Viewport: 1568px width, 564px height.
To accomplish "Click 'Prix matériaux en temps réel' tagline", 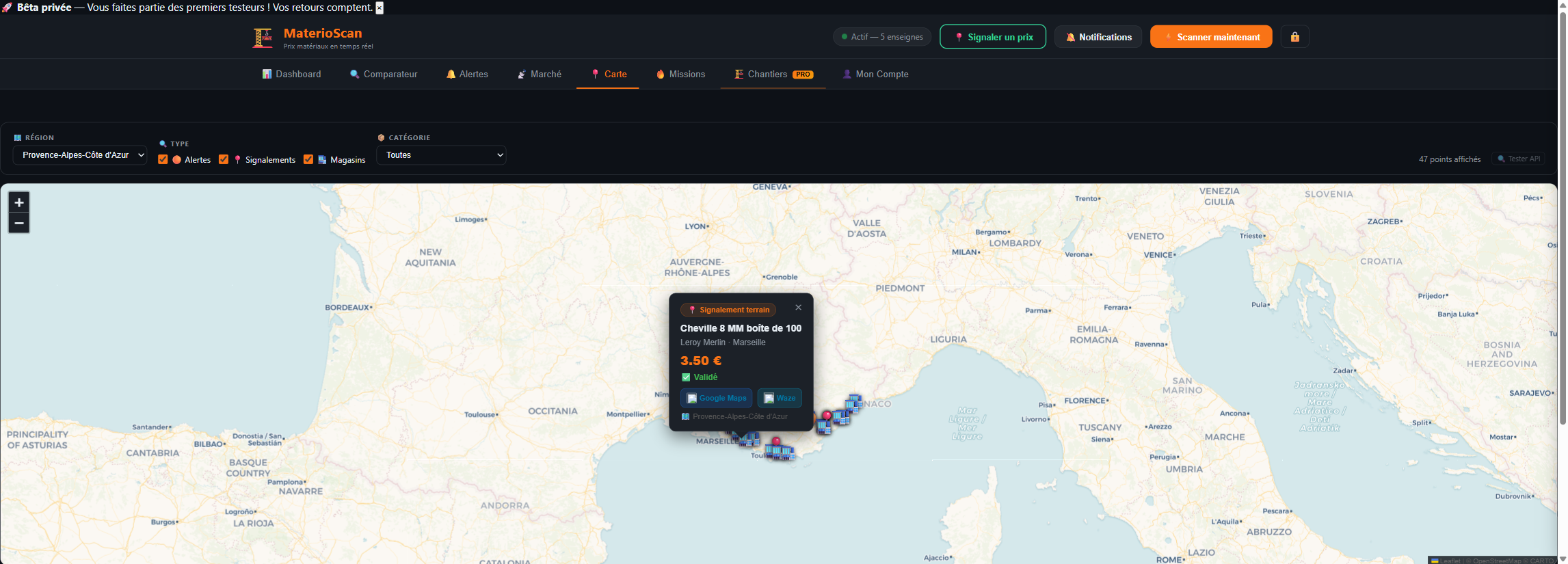I will 328,46.
